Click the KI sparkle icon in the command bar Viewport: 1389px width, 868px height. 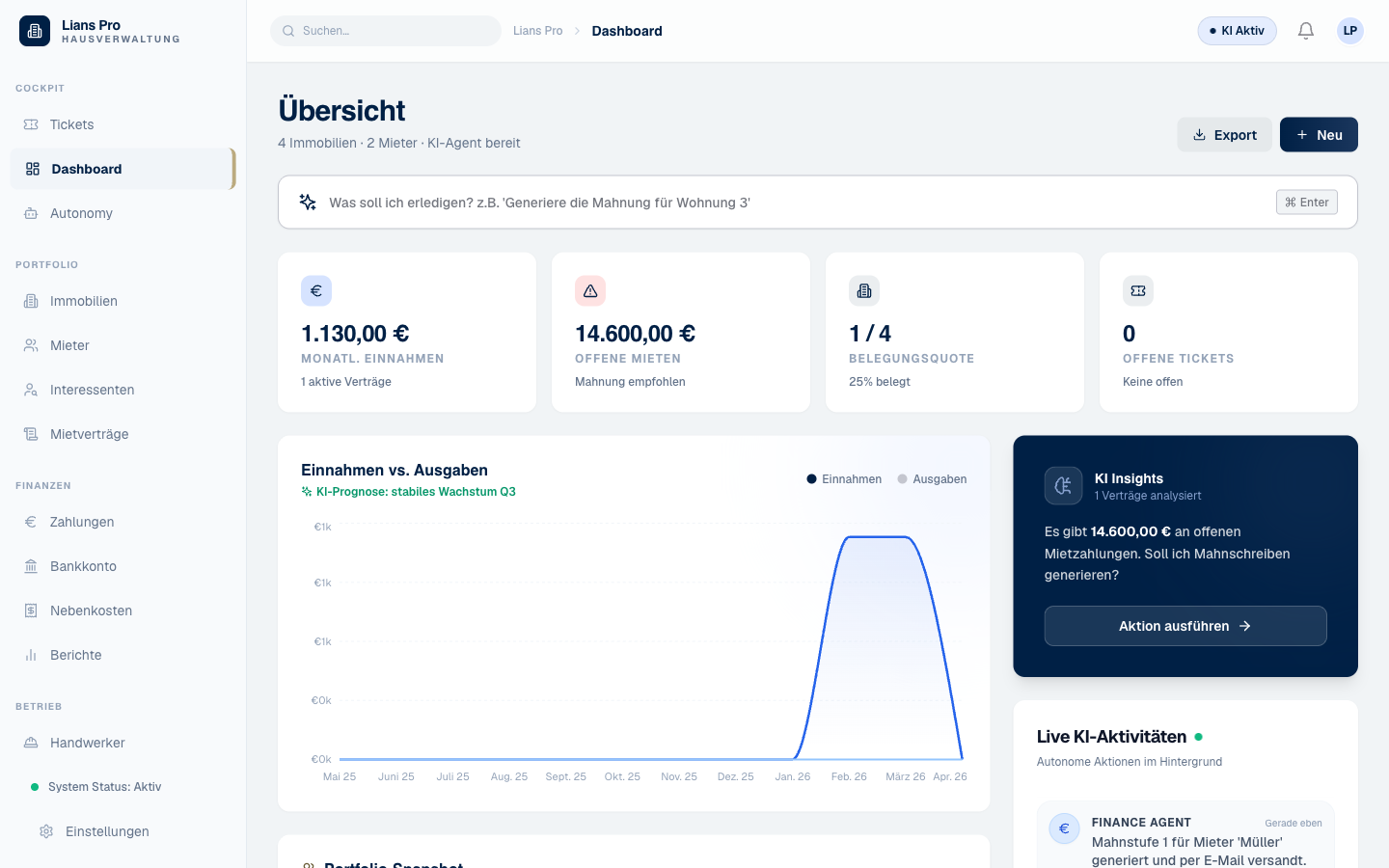tap(308, 202)
